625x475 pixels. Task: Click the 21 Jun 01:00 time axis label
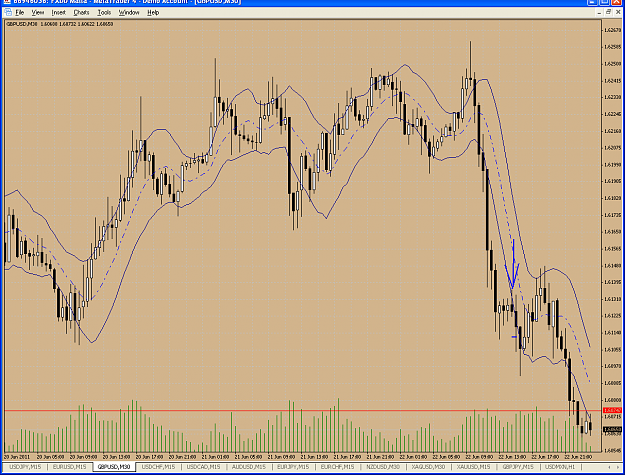(215, 457)
